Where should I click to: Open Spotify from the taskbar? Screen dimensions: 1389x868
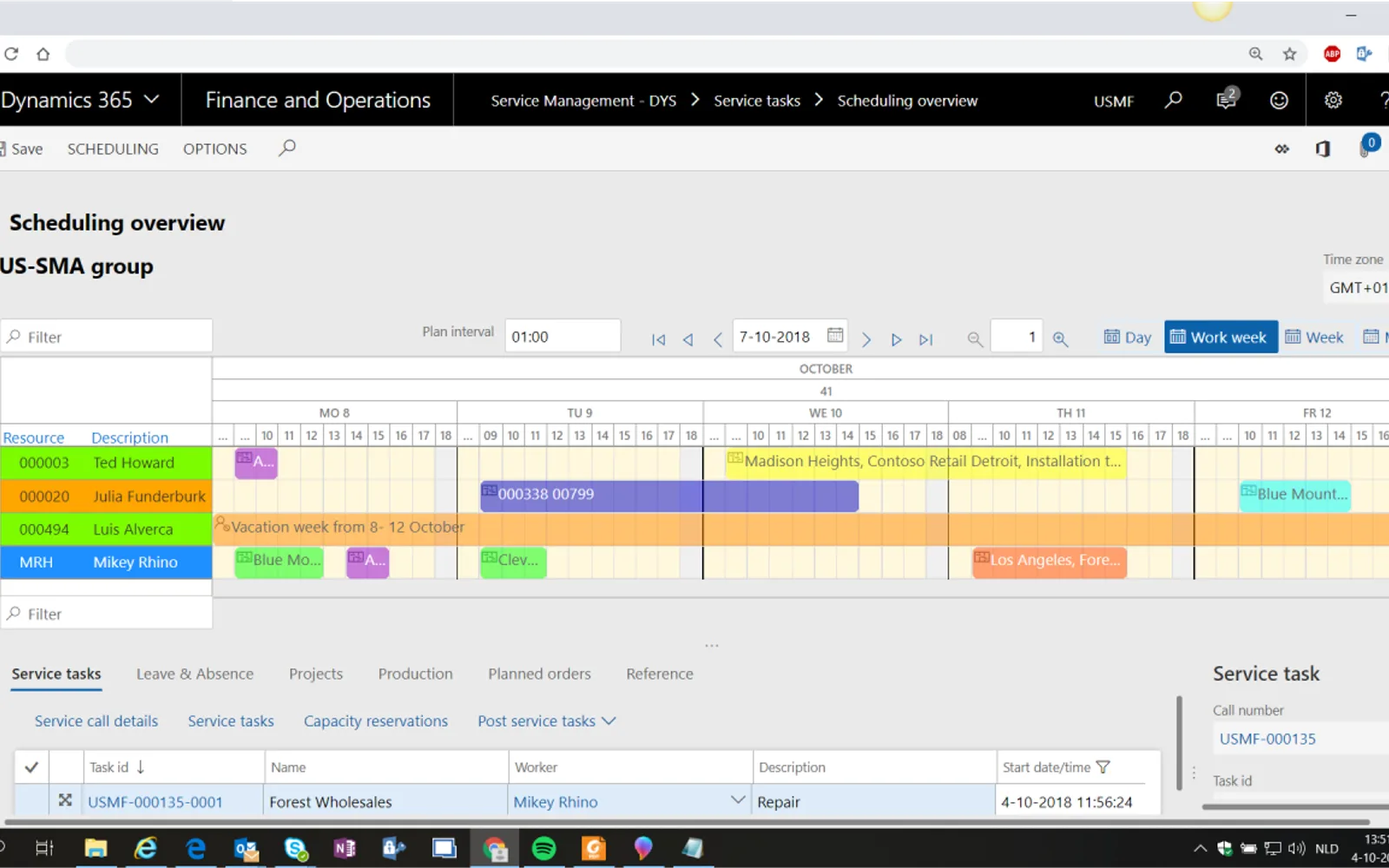(544, 848)
